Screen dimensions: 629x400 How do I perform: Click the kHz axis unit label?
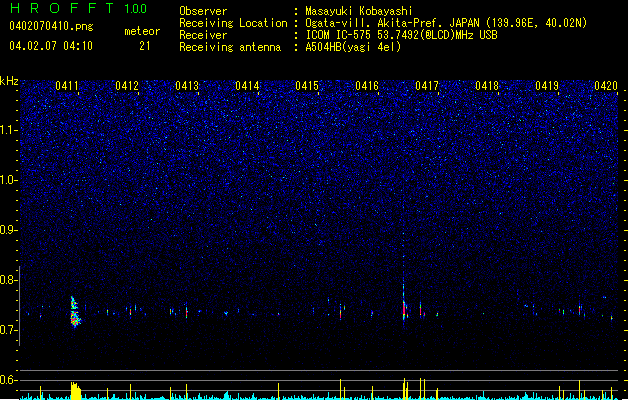pyautogui.click(x=9, y=81)
